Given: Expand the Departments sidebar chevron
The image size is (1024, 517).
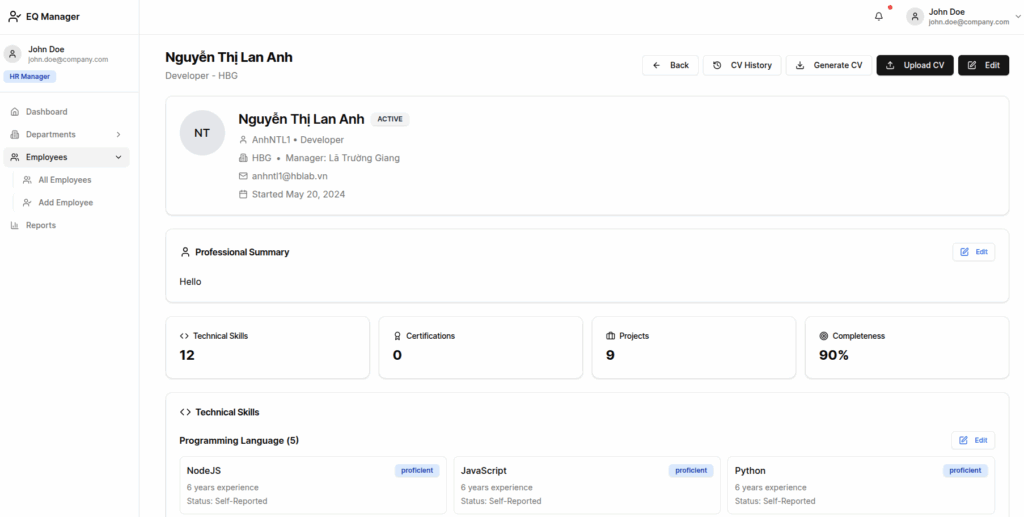Looking at the screenshot, I should pos(119,134).
